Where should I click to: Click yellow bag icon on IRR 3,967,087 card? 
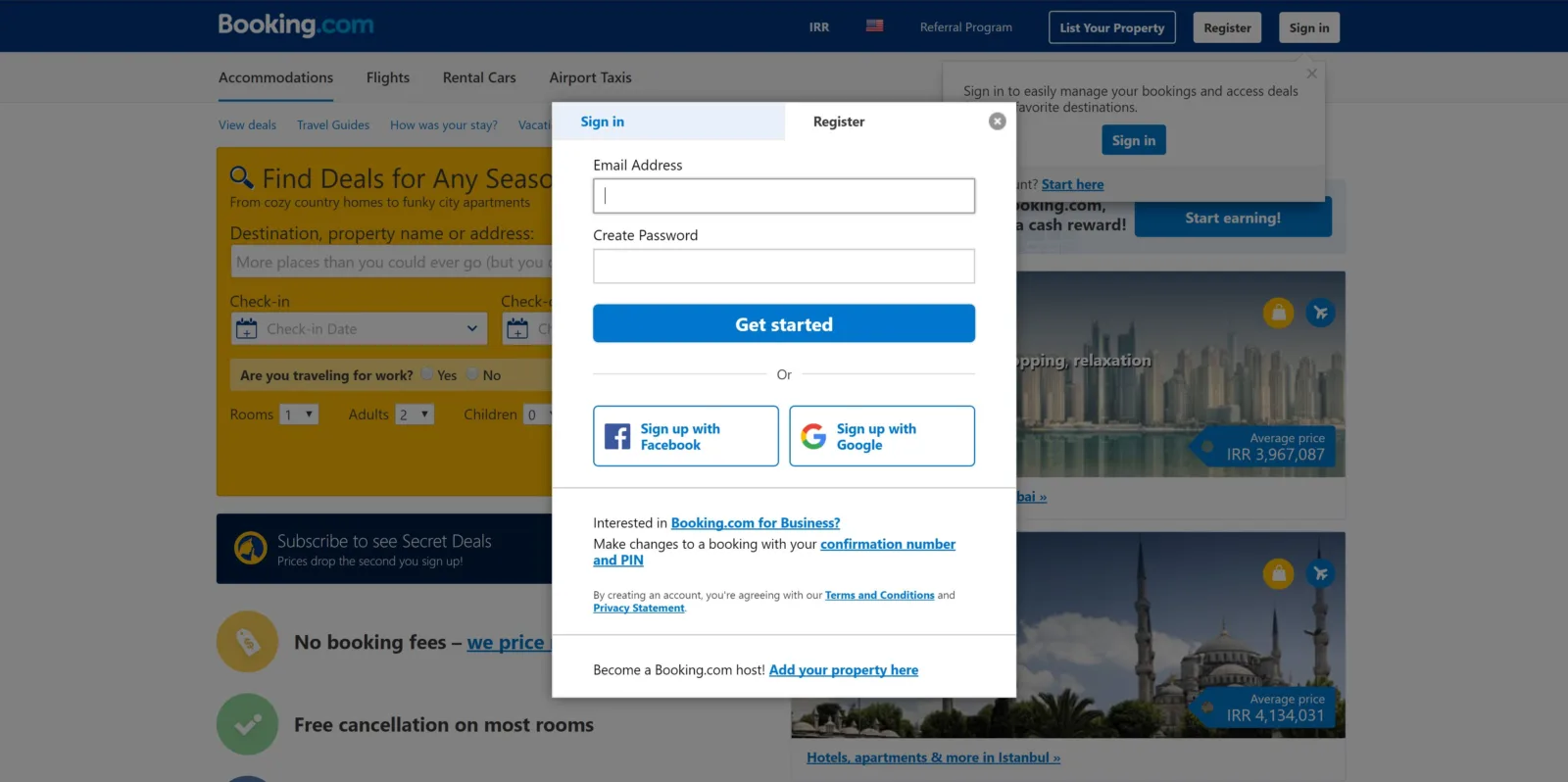pos(1278,313)
